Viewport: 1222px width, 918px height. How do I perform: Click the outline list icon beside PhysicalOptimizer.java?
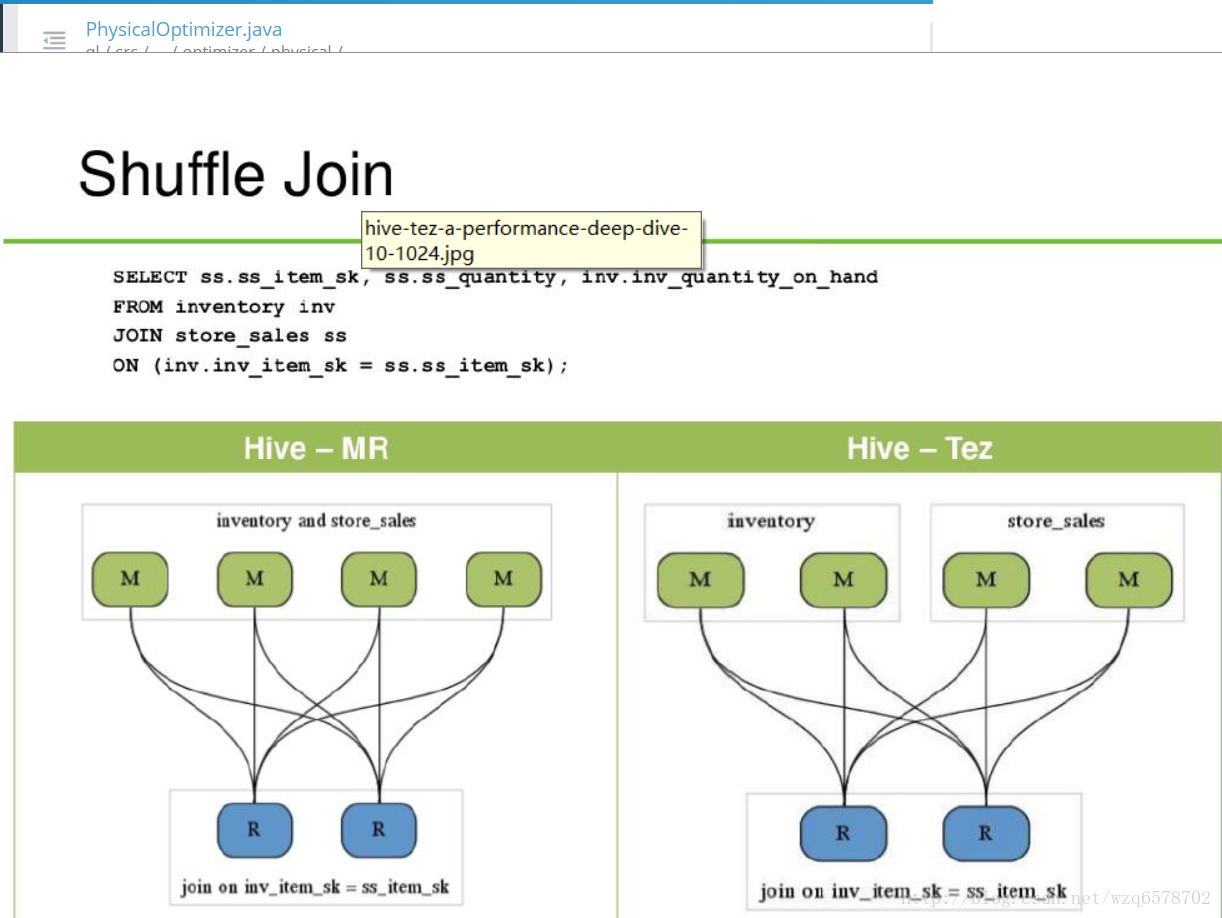(54, 40)
